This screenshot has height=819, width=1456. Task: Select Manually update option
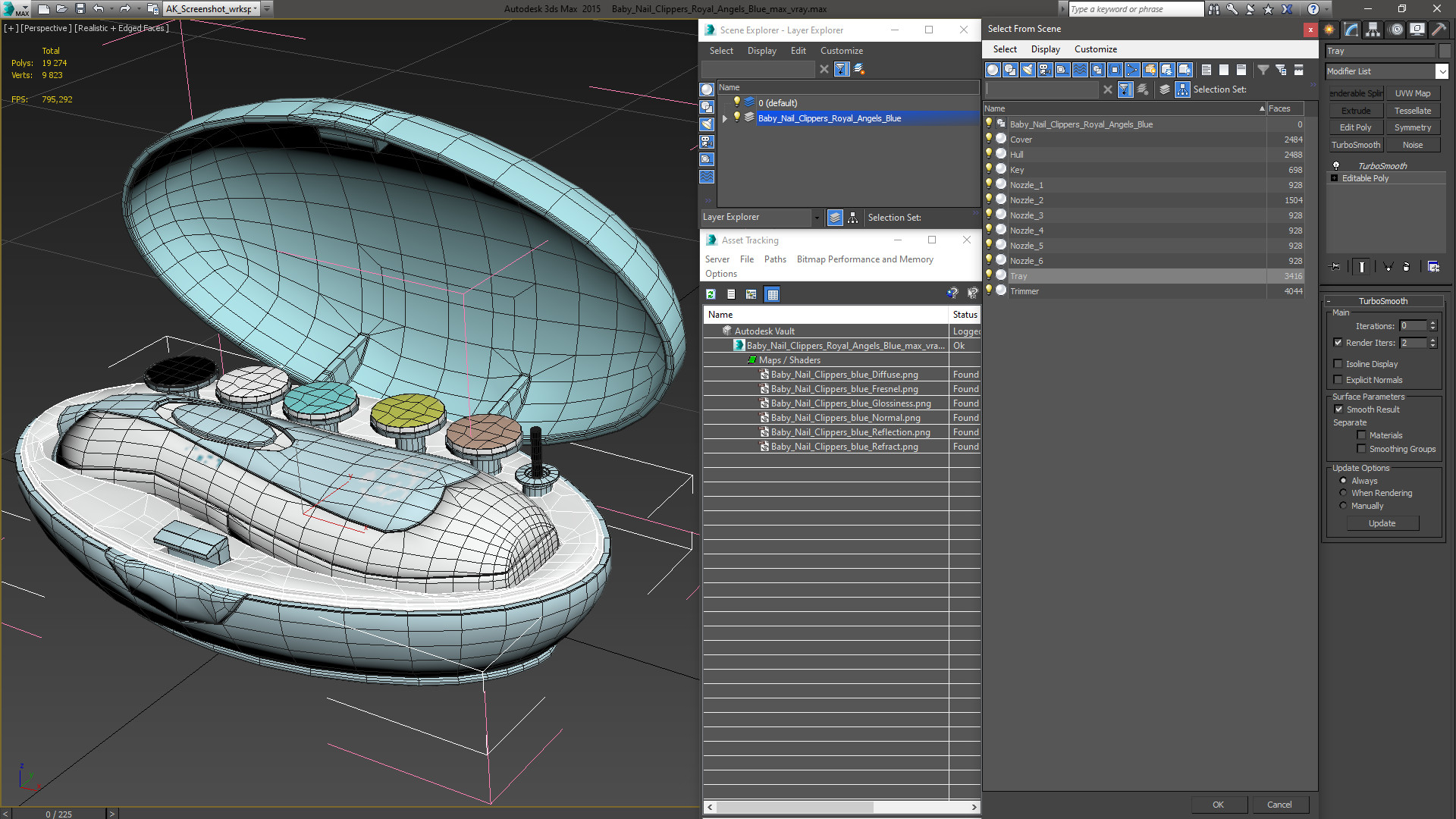pyautogui.click(x=1343, y=506)
